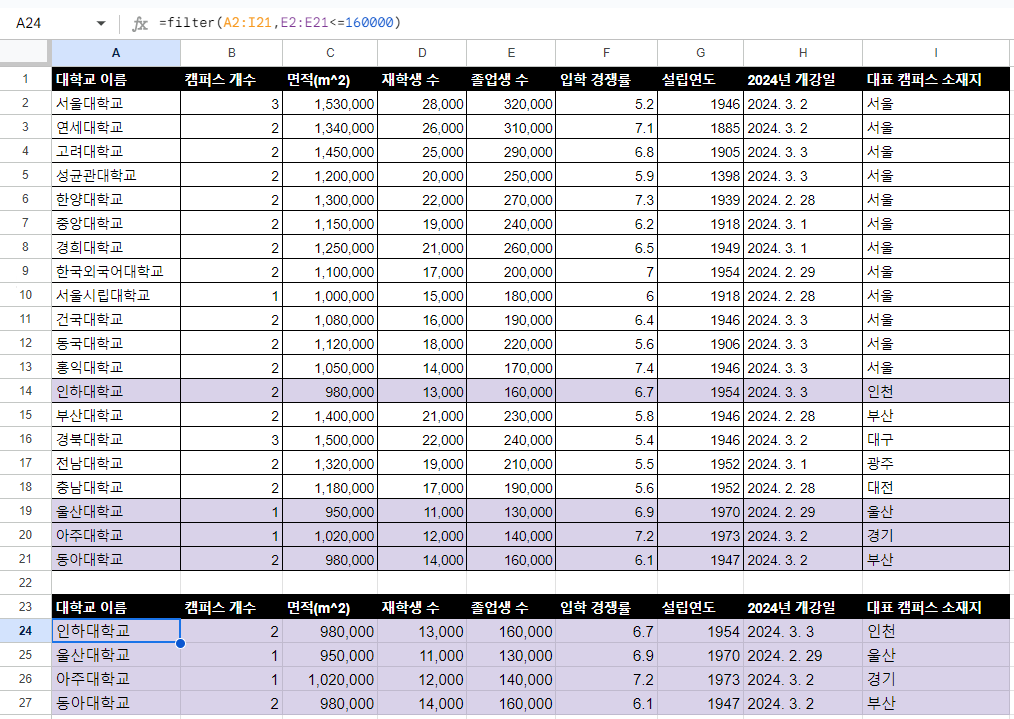The height and width of the screenshot is (719, 1014).
Task: Click area value 1,530,000 for 서울대학교
Action: (330, 103)
